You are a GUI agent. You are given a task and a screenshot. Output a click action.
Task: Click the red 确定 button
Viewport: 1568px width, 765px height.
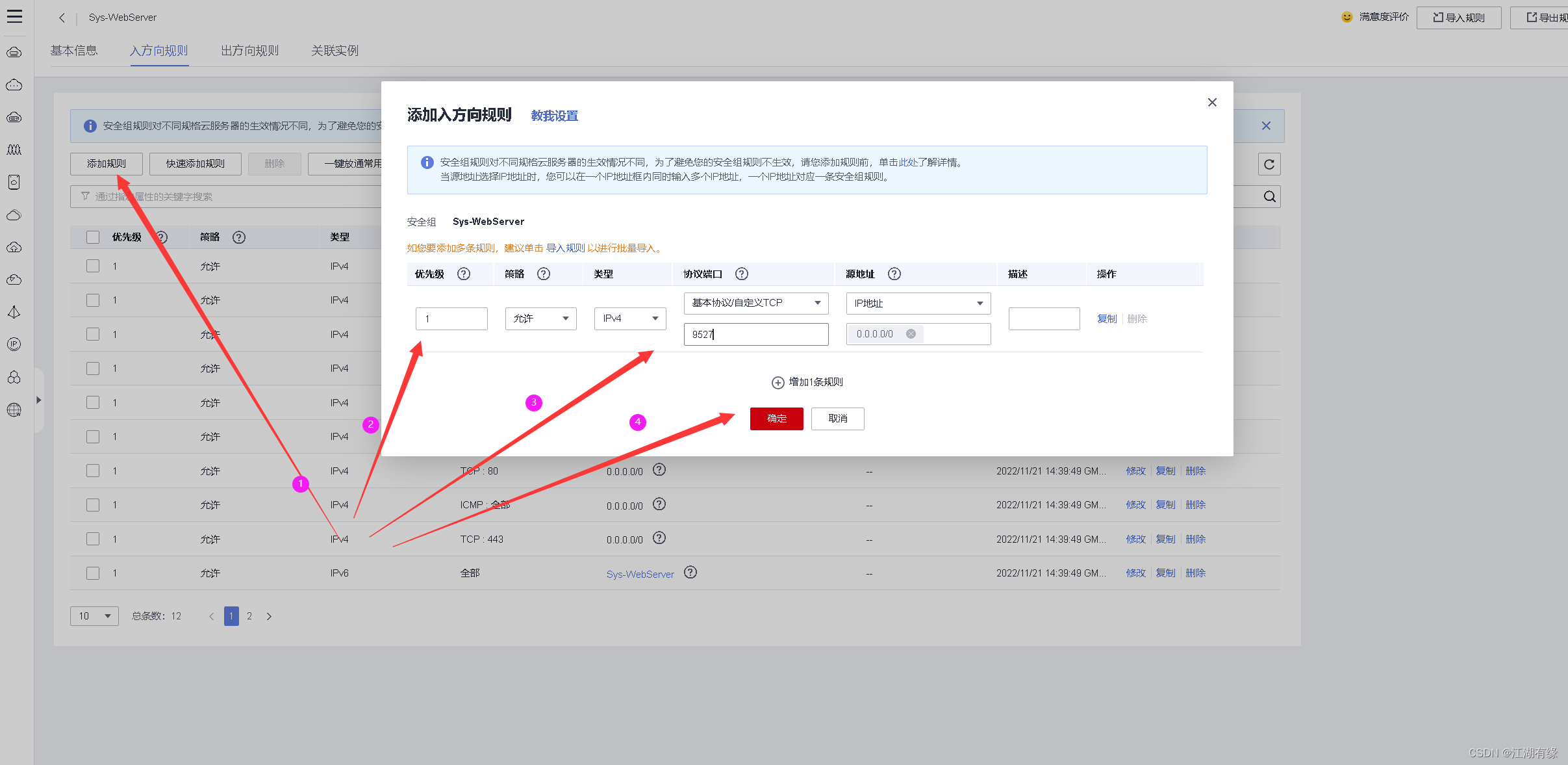coord(776,419)
